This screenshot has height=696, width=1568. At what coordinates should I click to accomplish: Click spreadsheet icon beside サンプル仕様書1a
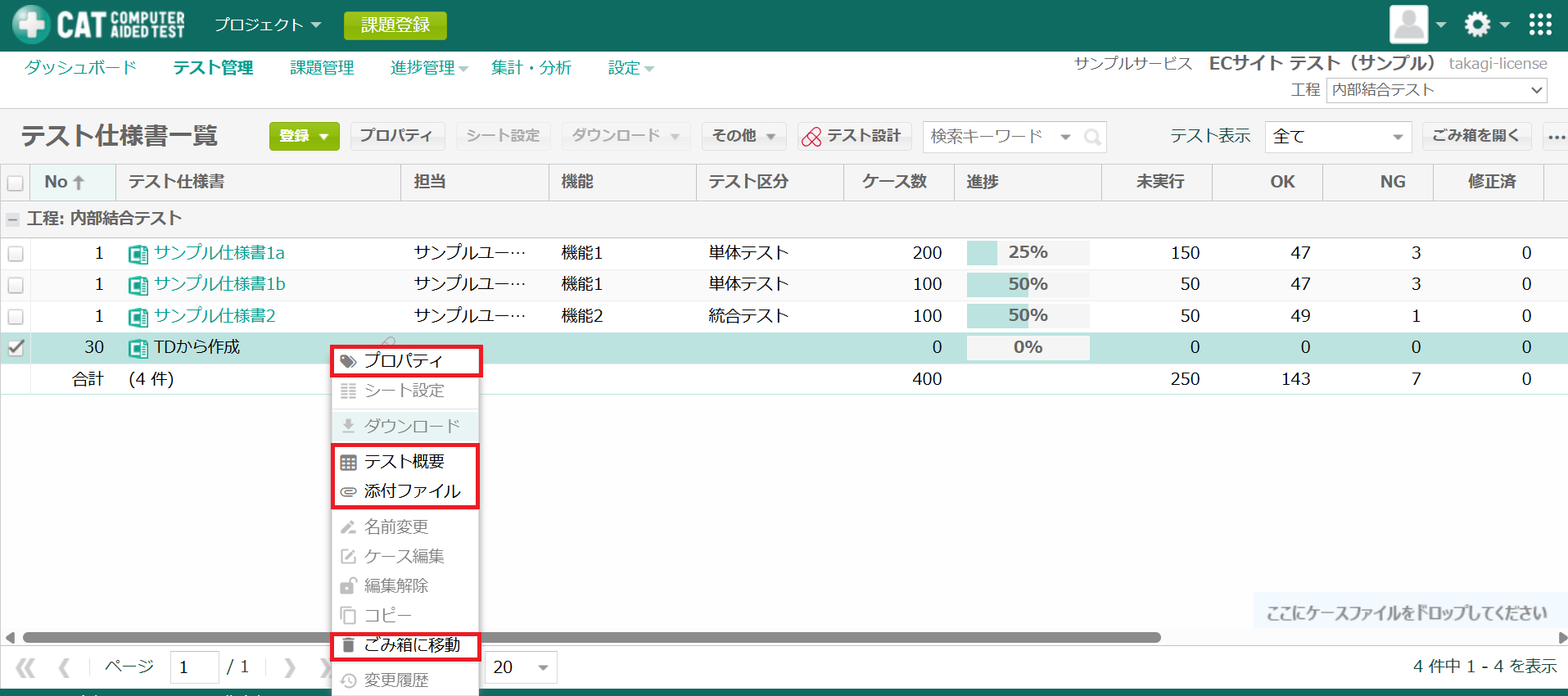click(138, 254)
